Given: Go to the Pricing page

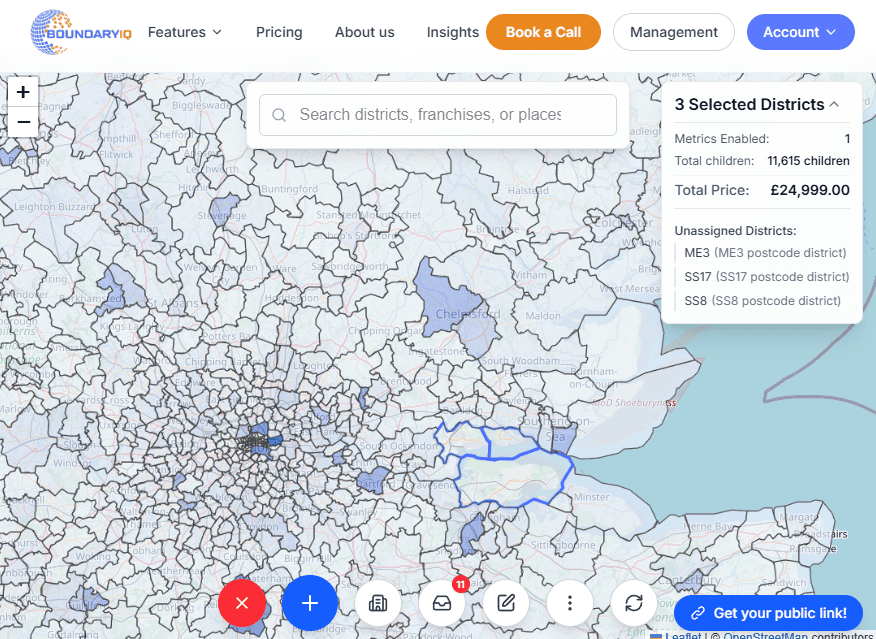Looking at the screenshot, I should (x=278, y=31).
